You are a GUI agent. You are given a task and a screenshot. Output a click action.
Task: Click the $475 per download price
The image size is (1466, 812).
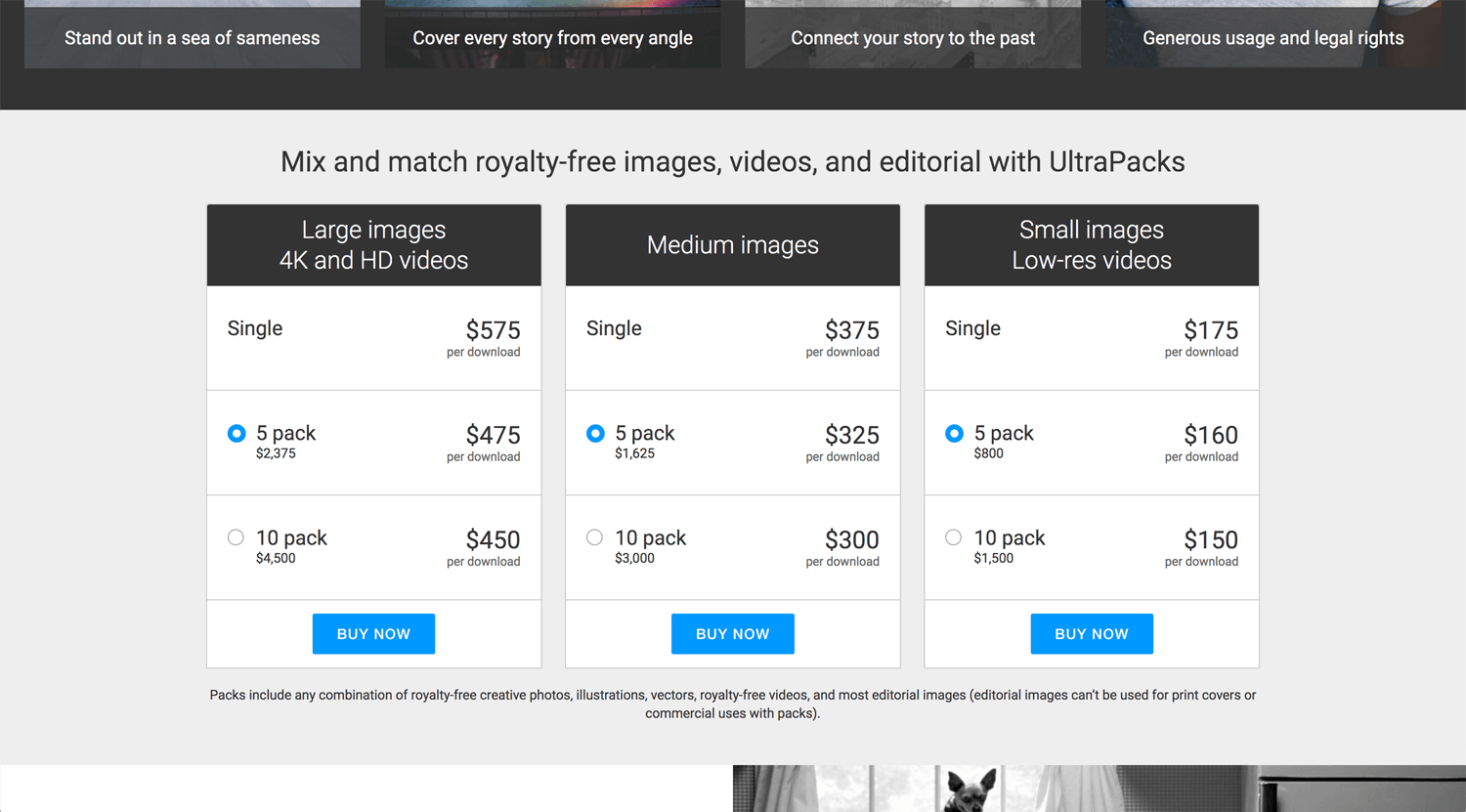tap(493, 435)
